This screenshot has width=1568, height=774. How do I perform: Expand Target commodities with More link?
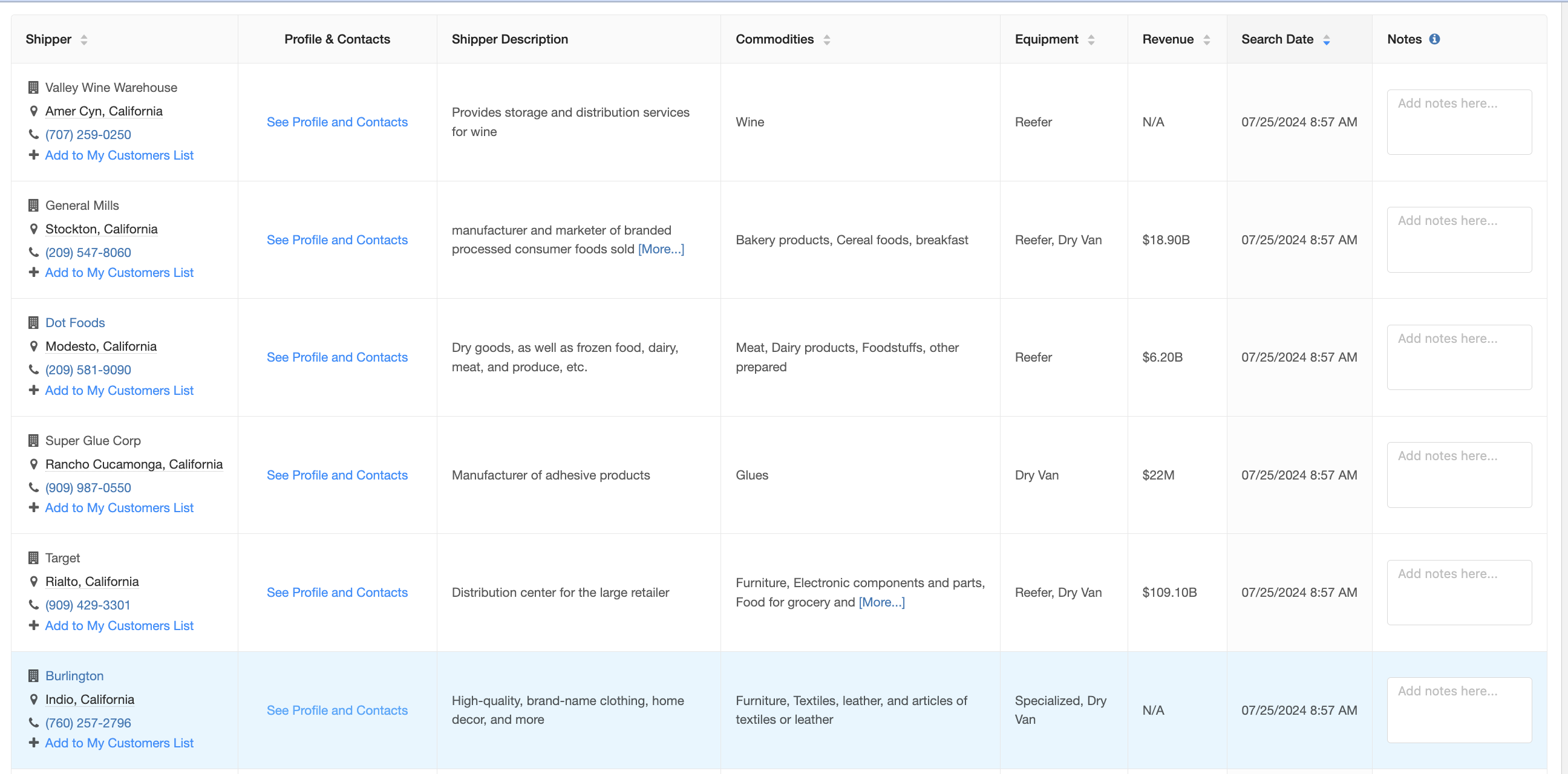[881, 602]
